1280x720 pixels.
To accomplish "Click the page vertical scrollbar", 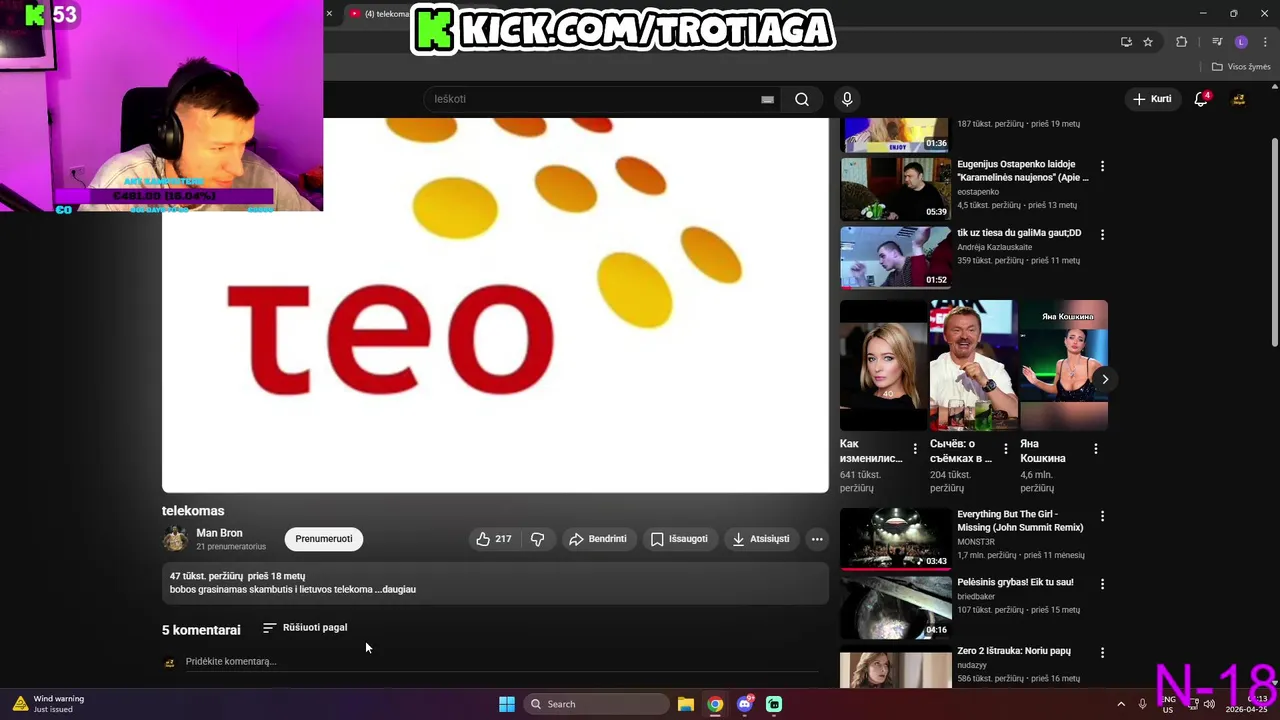I will (x=1274, y=242).
